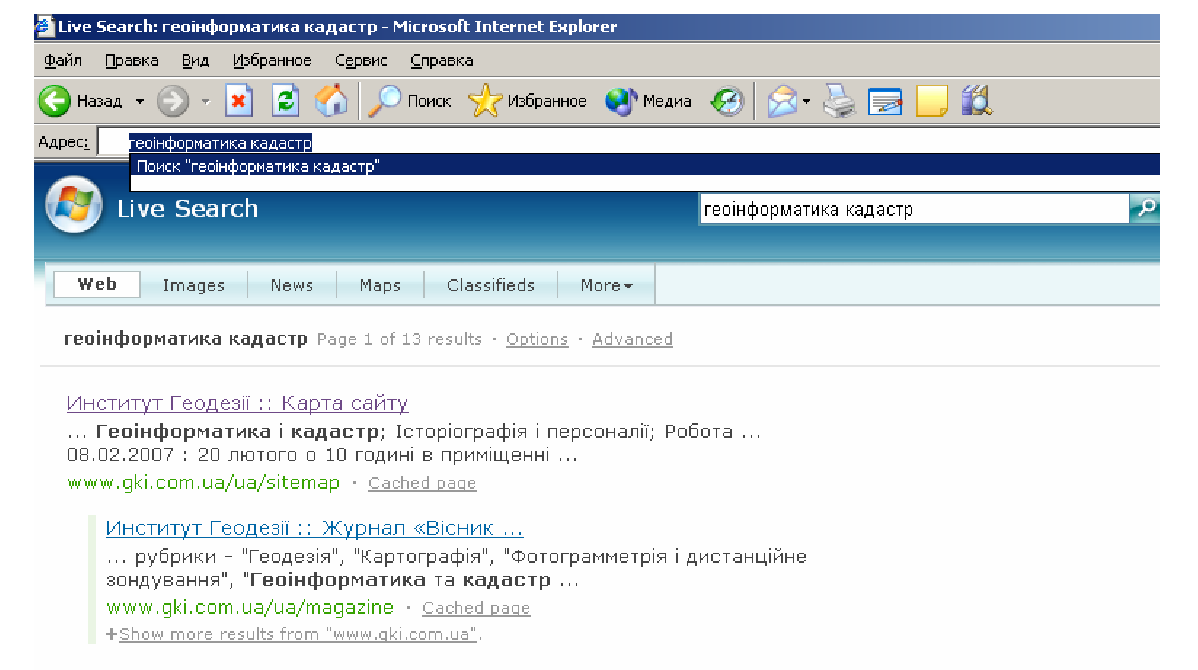Screen dimensions: 1198x670
Task: Select the Поиск "геоінформатика кадастр" suggestion
Action: point(645,166)
